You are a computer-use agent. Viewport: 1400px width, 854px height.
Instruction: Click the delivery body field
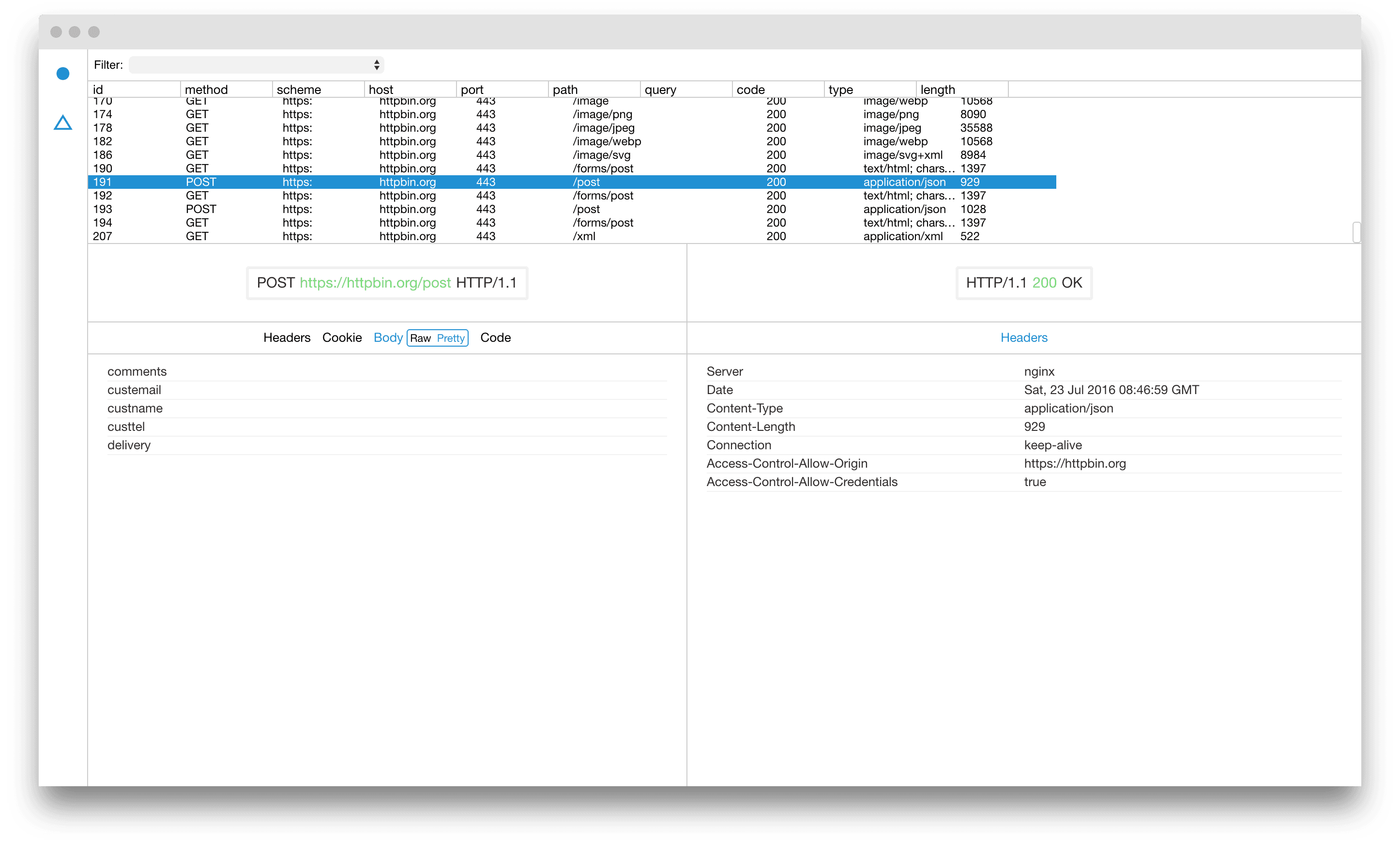point(387,445)
